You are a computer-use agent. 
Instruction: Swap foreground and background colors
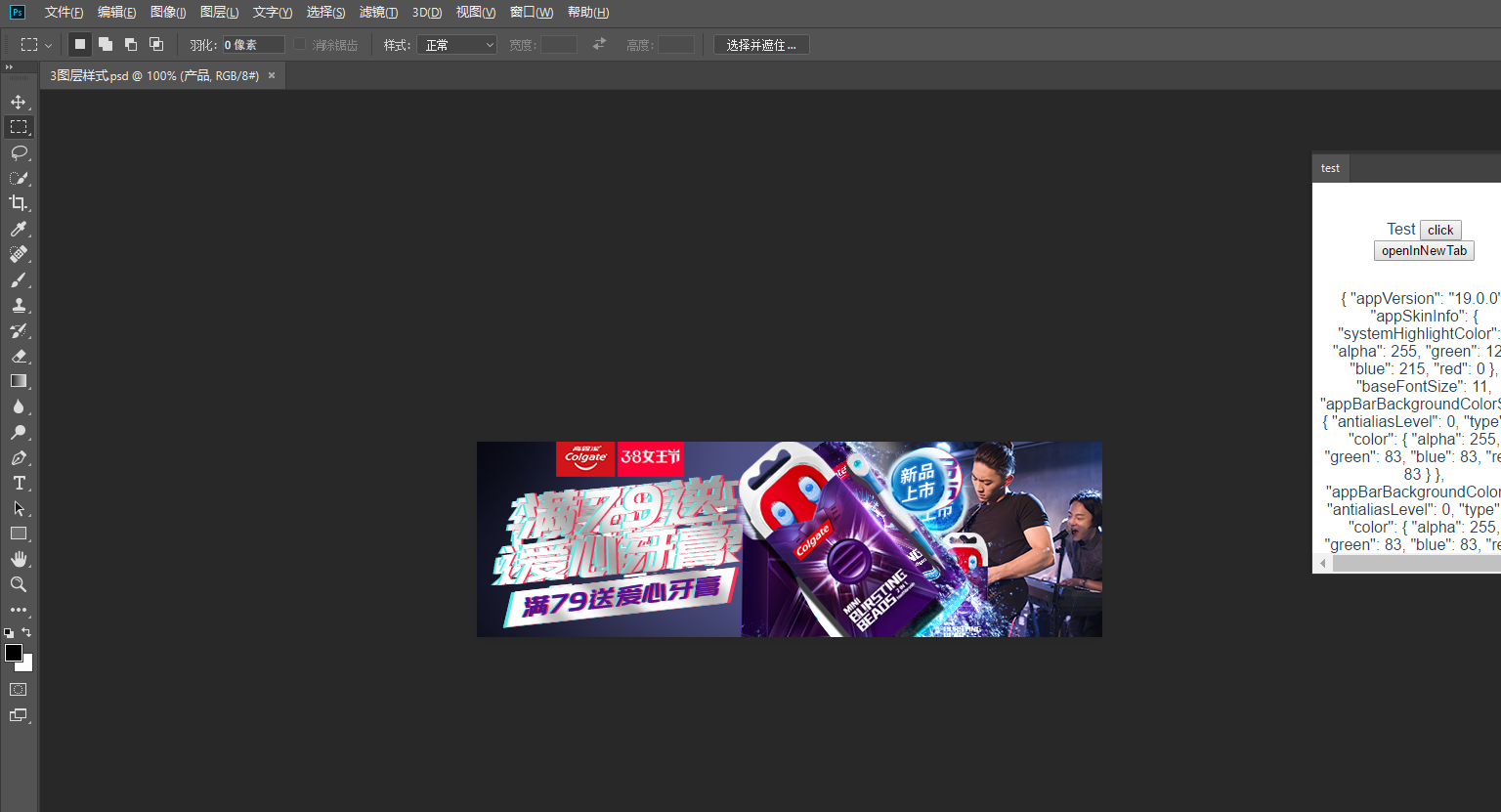point(26,632)
